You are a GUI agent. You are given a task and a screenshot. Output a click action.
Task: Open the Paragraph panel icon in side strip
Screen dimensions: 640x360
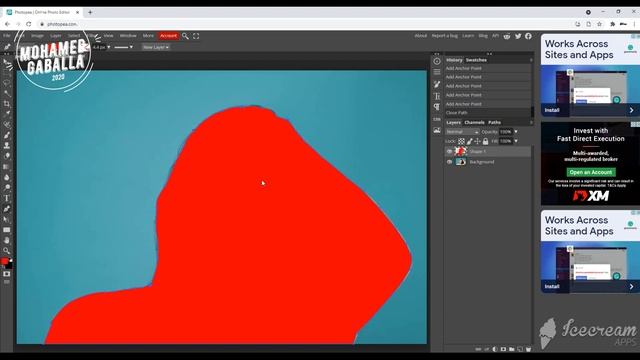coord(437,107)
